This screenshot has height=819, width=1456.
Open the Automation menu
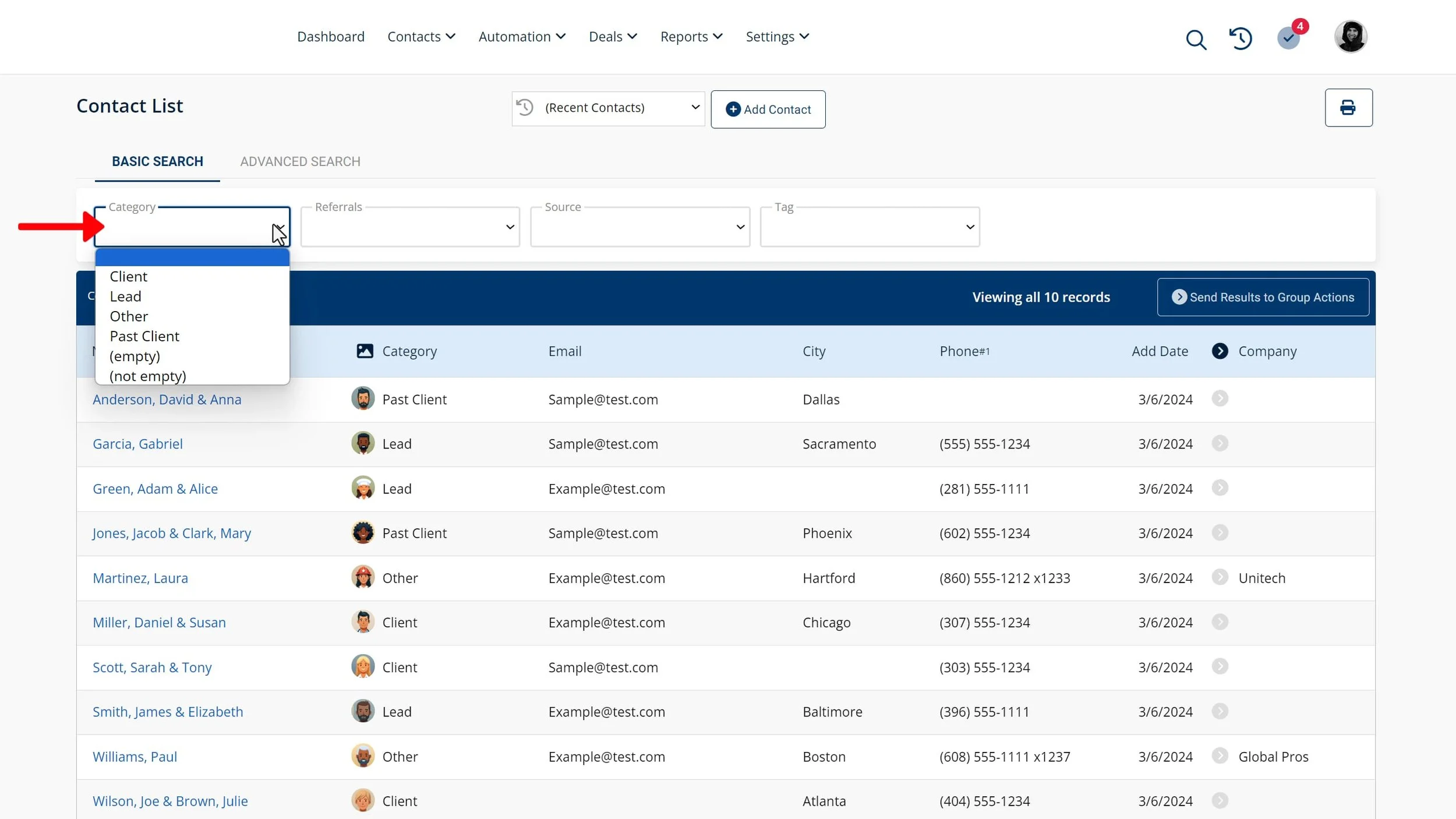522,37
